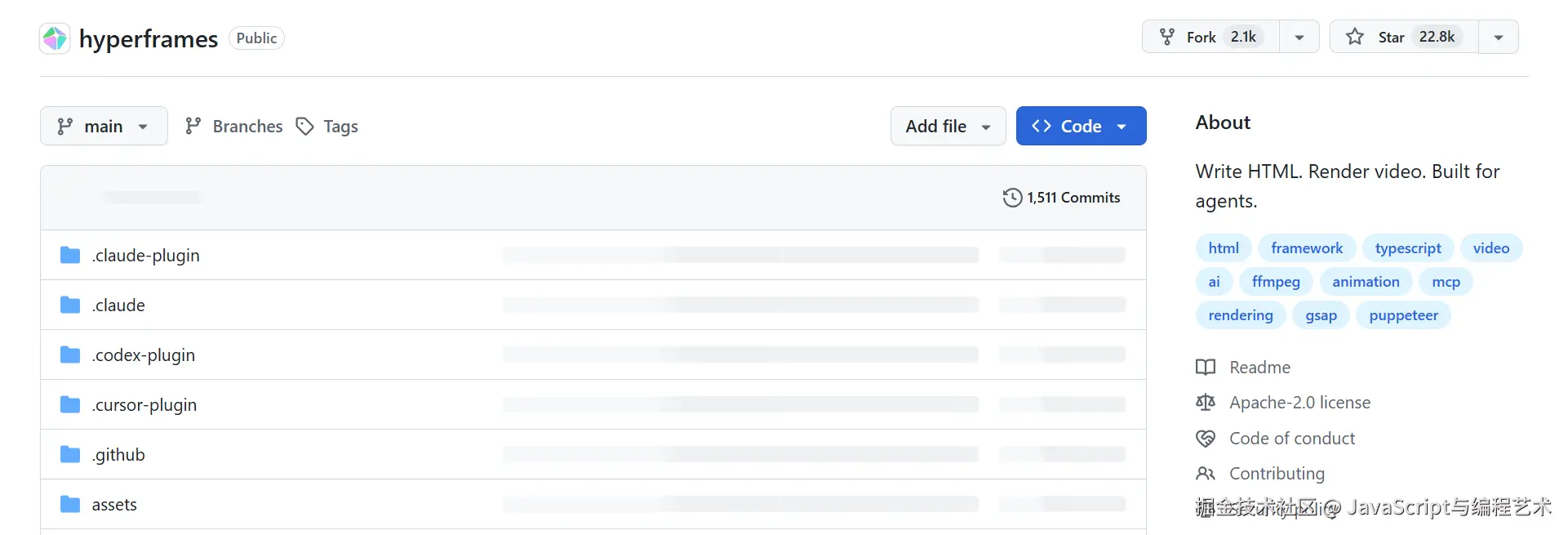Click the star icon in Star button
The width and height of the screenshot is (1568, 535).
click(1355, 37)
